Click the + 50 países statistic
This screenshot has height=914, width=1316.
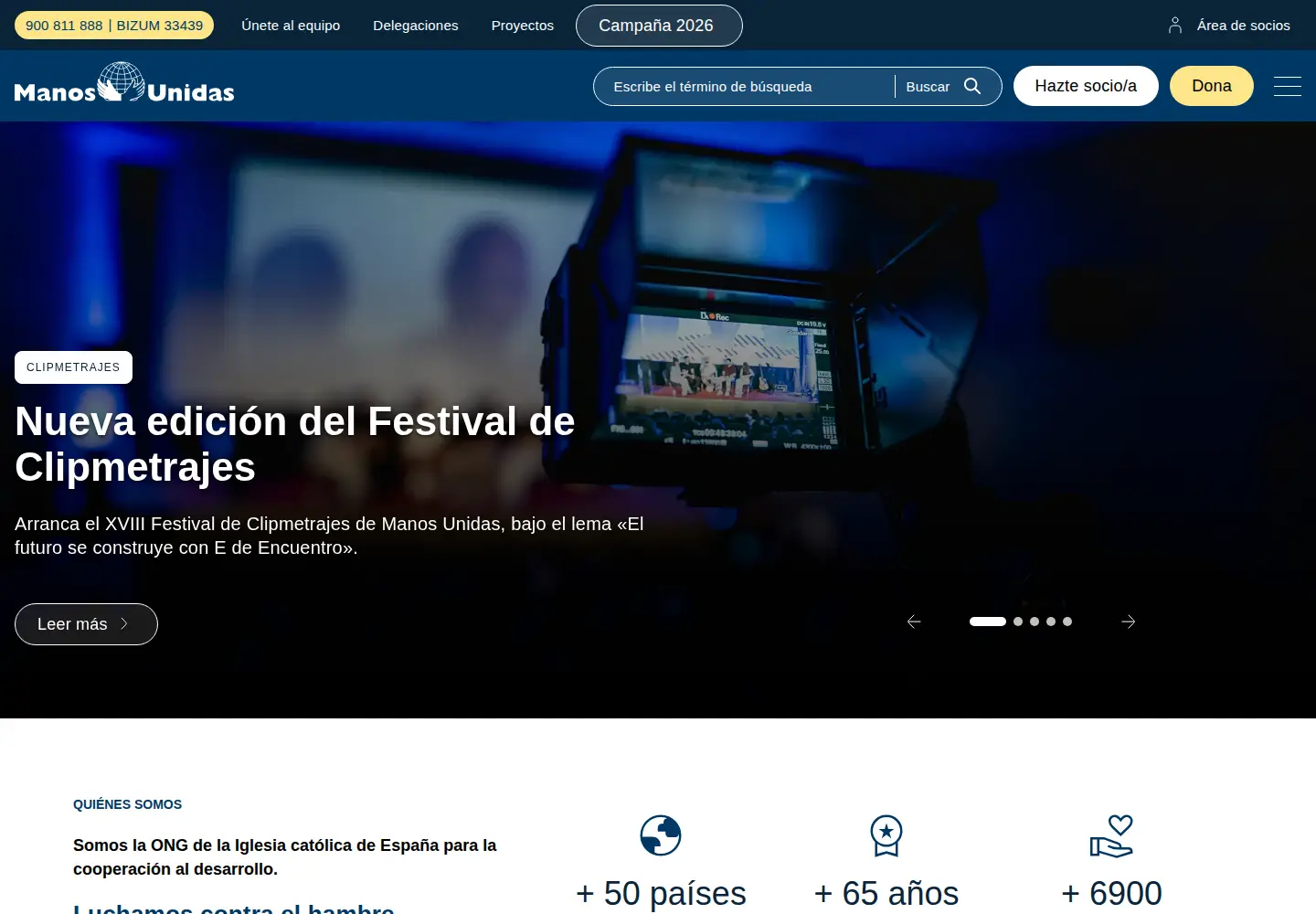(661, 893)
